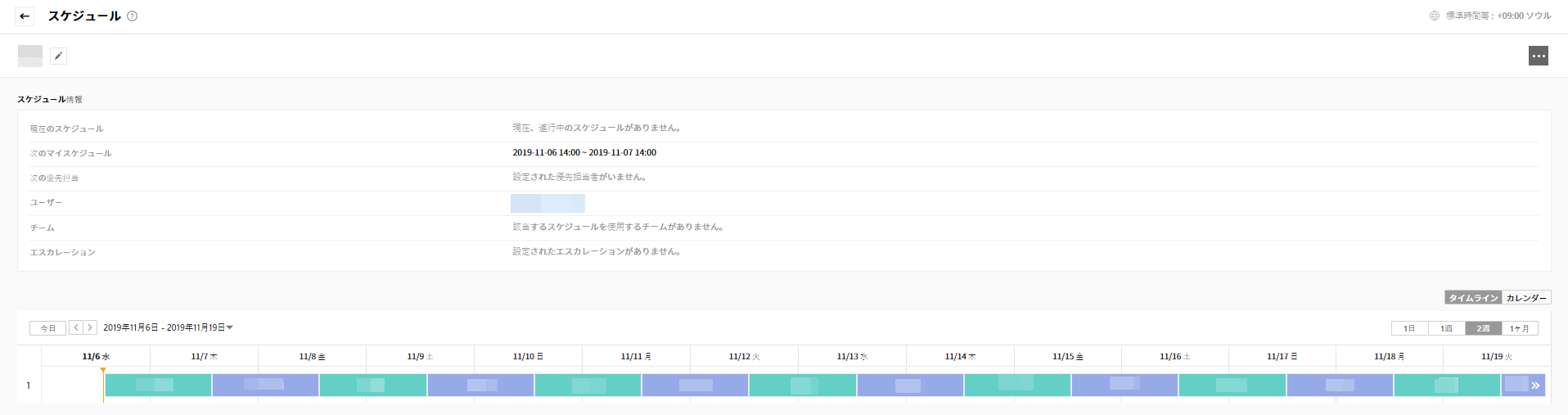The height and width of the screenshot is (415, 1568).
Task: Go to previous date range with left chevron
Action: [x=76, y=327]
